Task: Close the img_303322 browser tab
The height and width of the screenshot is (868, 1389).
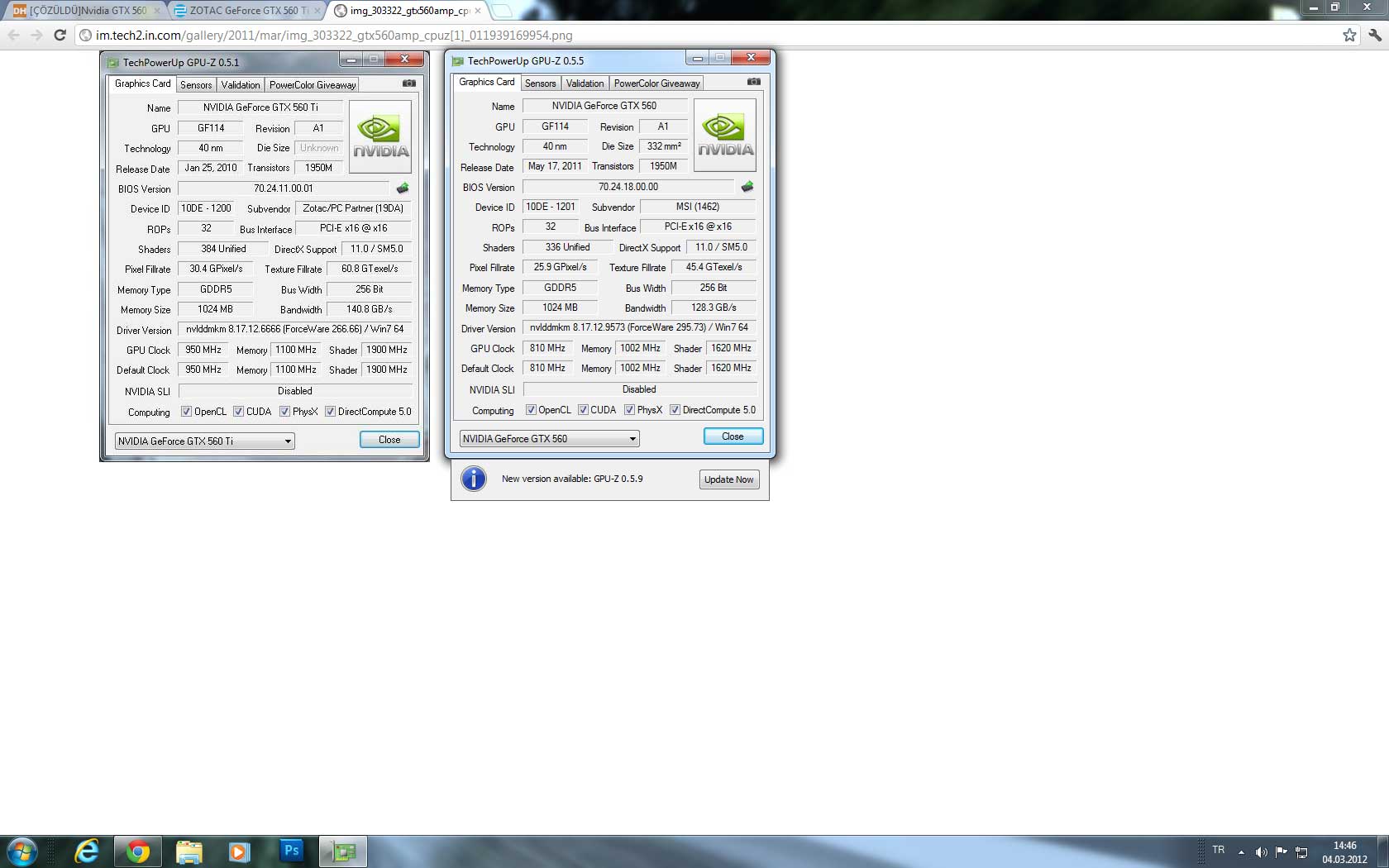Action: coord(477,11)
